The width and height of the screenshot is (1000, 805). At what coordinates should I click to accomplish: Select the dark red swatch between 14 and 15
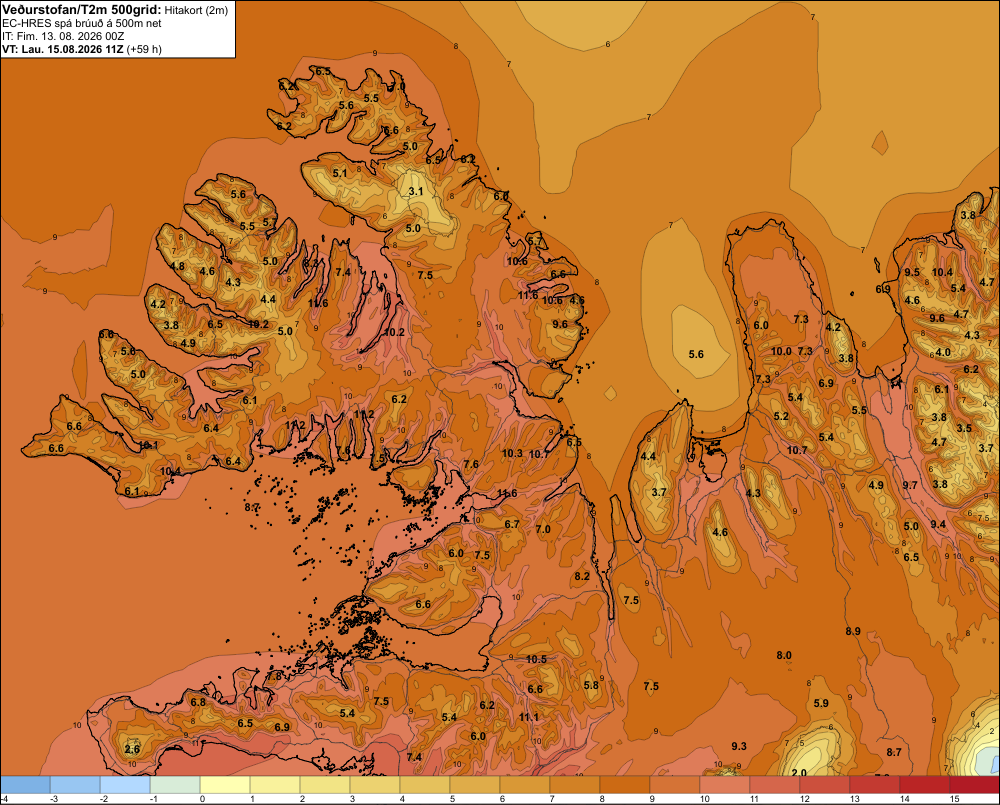925,785
